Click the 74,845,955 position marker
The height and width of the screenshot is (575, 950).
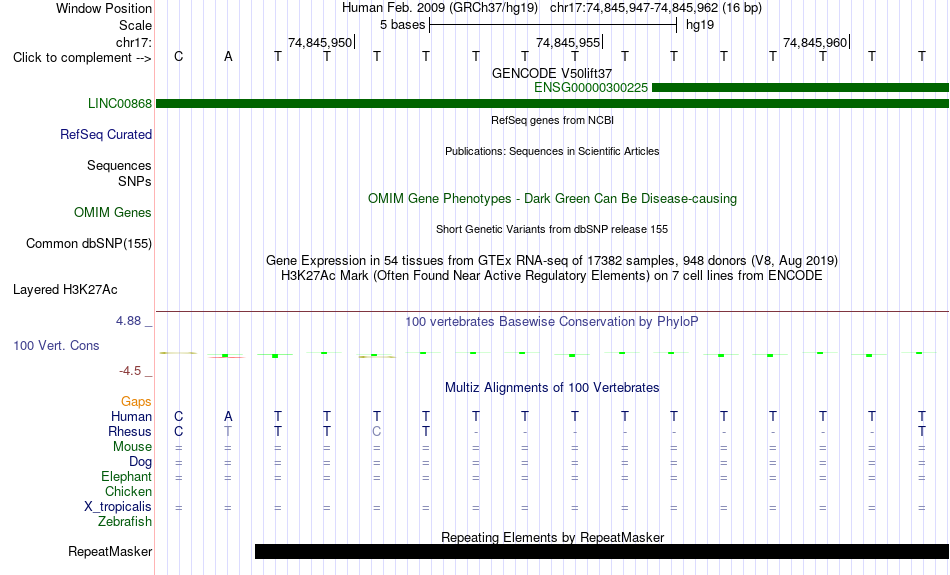coord(568,42)
